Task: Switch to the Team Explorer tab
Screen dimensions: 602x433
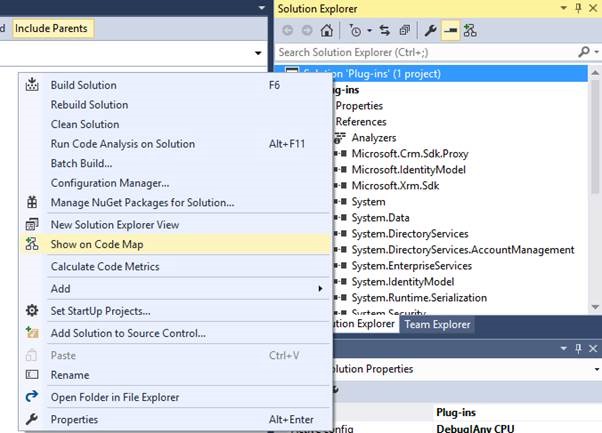Action: tap(436, 324)
